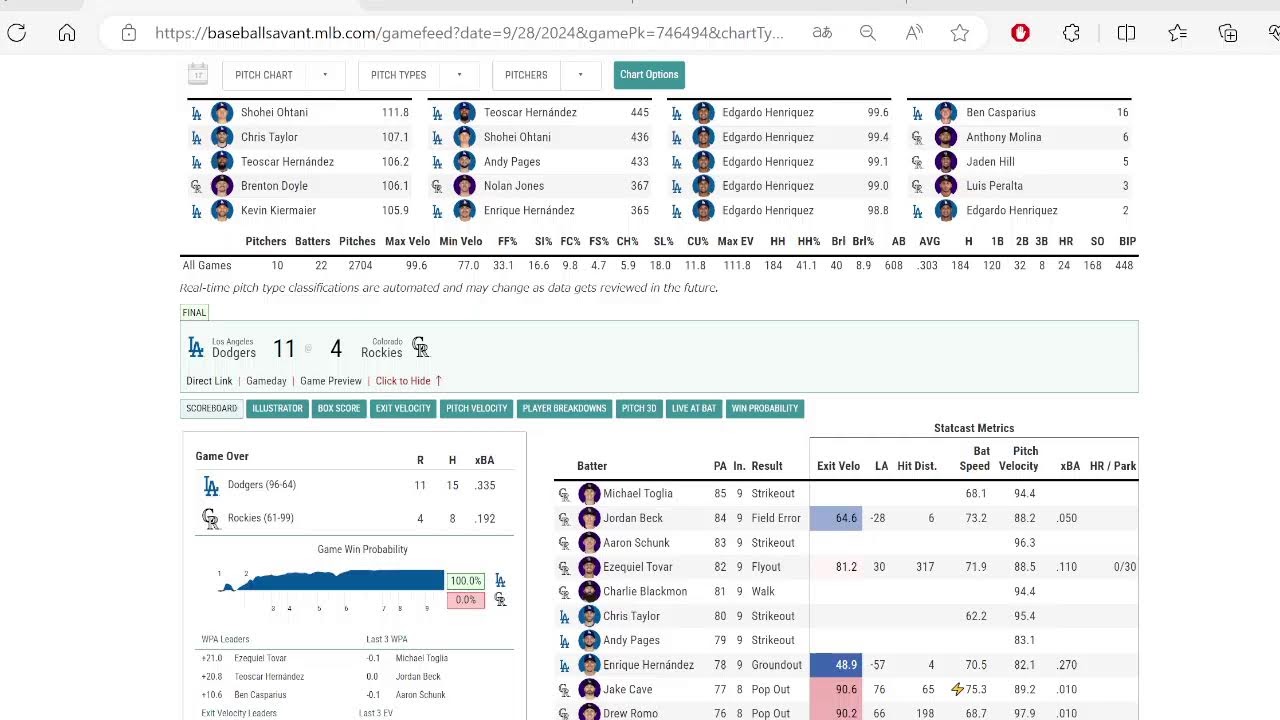This screenshot has width=1280, height=720.
Task: Click in the browser address bar URL
Action: pos(469,33)
